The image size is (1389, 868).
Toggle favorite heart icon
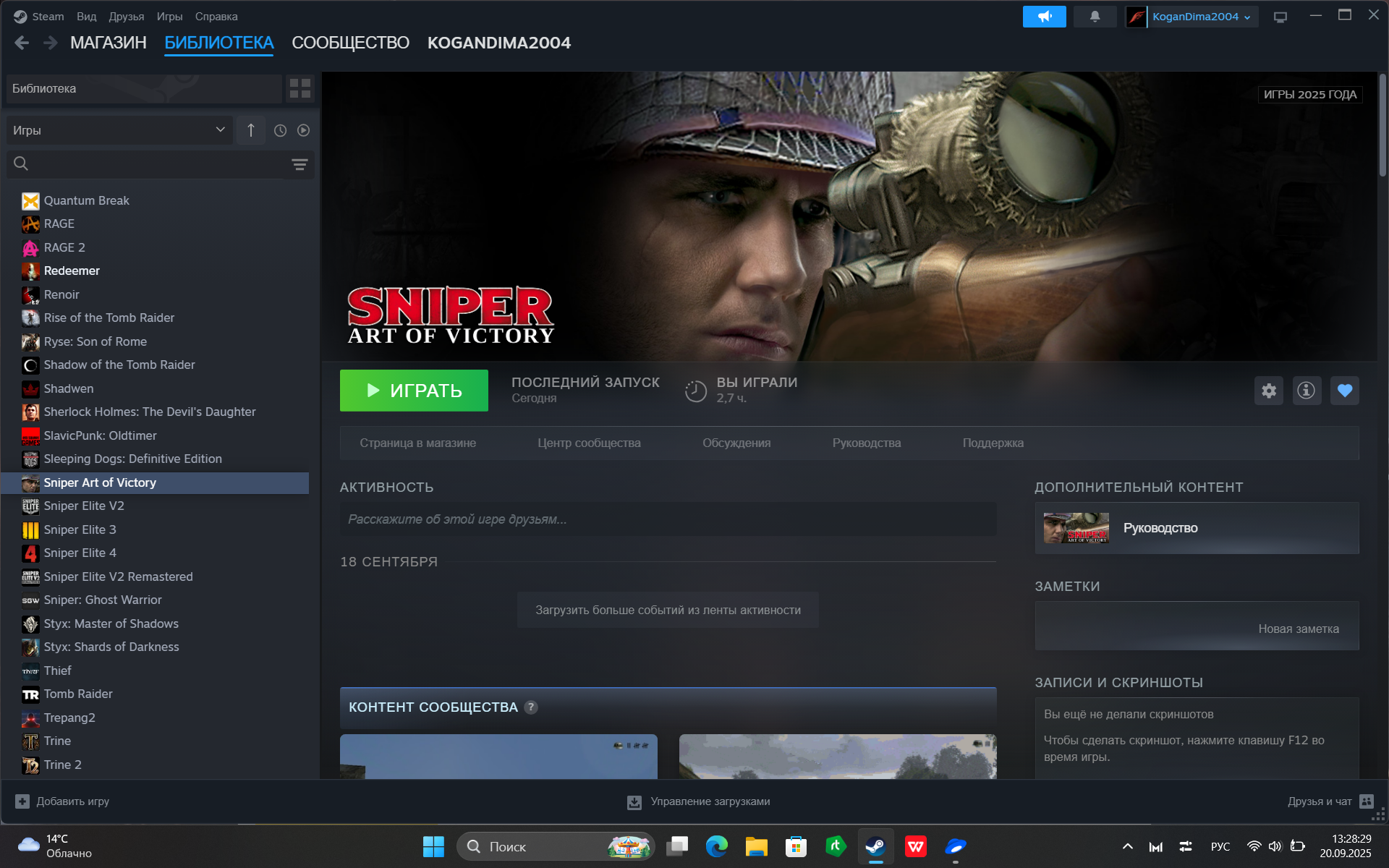coord(1344,391)
